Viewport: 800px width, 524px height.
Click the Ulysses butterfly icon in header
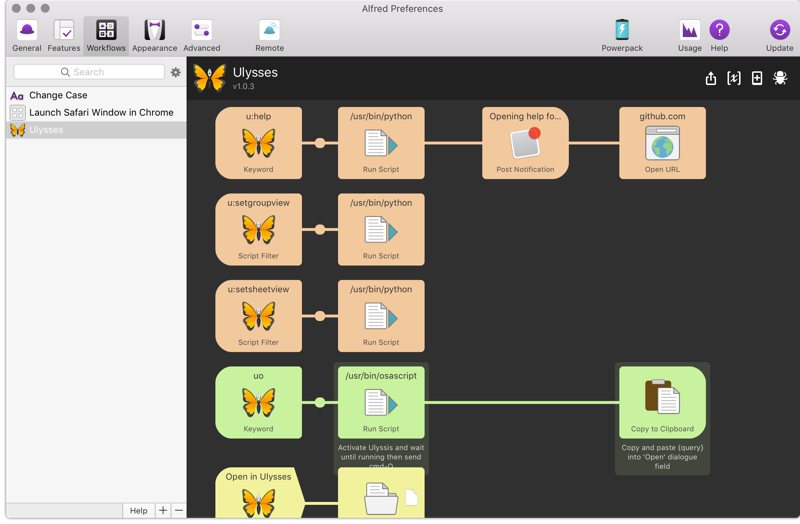[x=210, y=78]
